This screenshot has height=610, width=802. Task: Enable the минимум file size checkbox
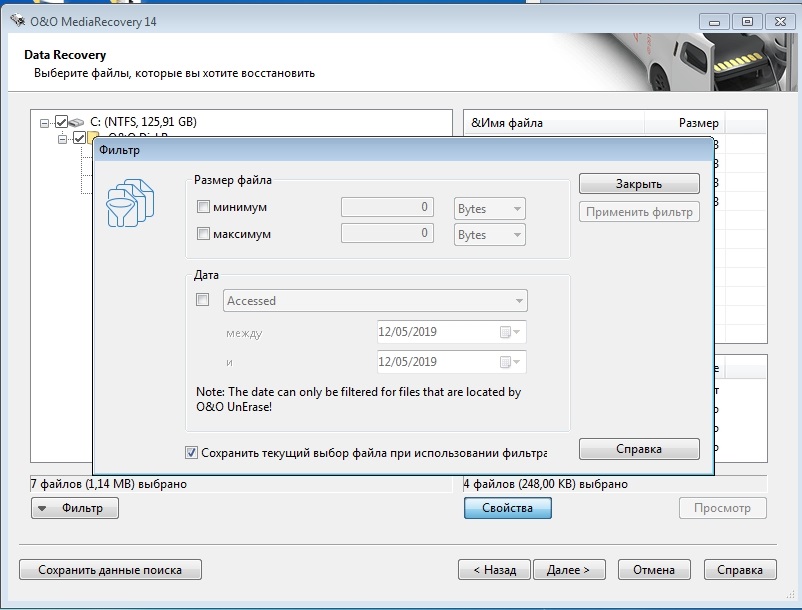pyautogui.click(x=203, y=207)
